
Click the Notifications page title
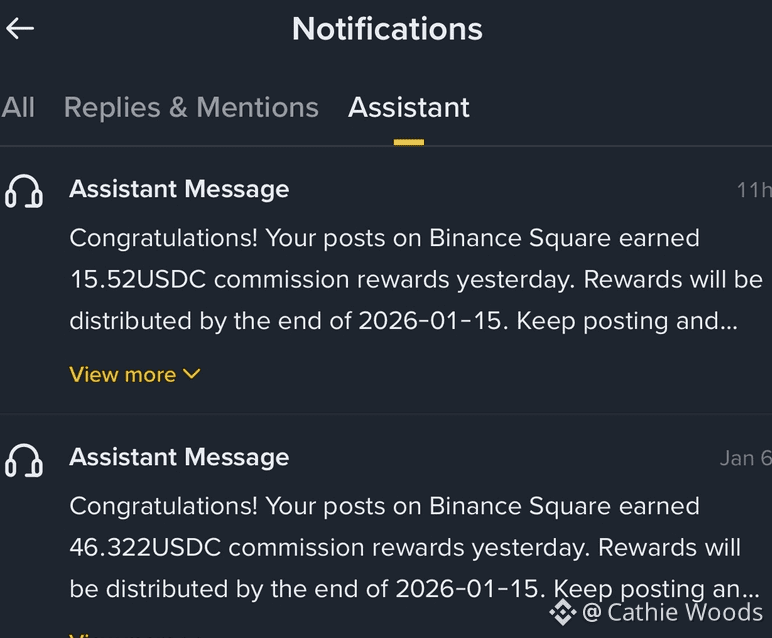(387, 29)
